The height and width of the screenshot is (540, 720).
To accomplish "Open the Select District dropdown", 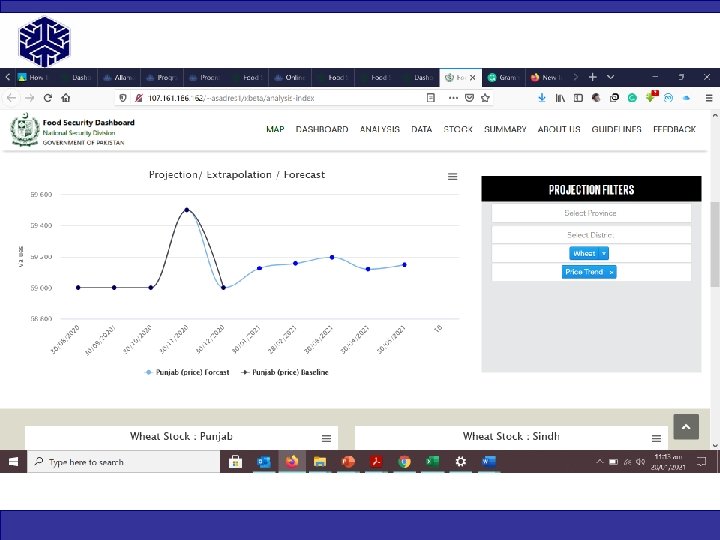I will coord(591,235).
